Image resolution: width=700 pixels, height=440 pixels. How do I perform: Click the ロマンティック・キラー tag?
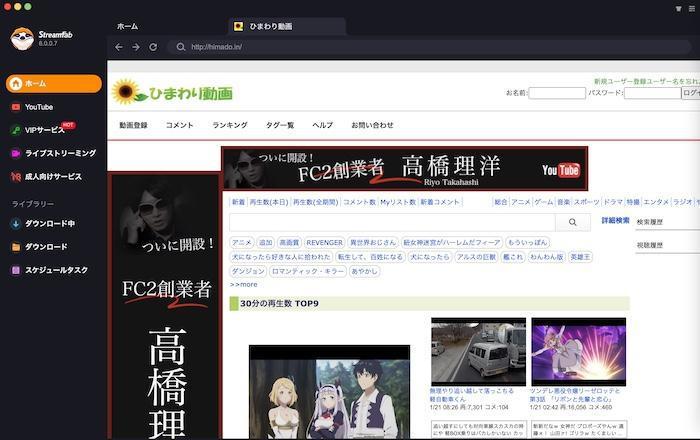tap(308, 271)
